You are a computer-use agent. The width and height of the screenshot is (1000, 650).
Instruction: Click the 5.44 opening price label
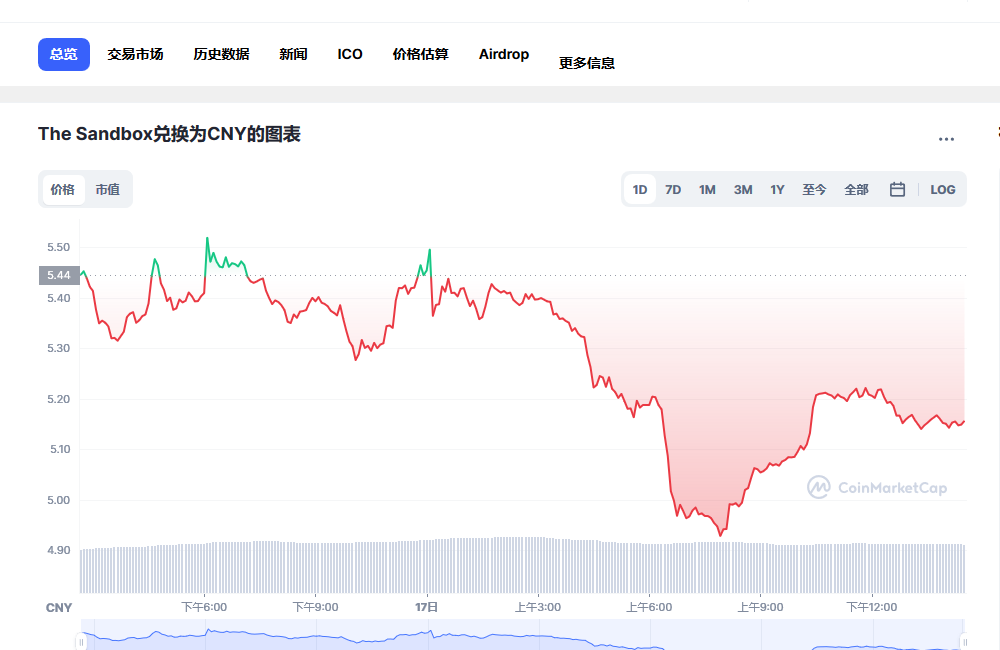tap(59, 275)
